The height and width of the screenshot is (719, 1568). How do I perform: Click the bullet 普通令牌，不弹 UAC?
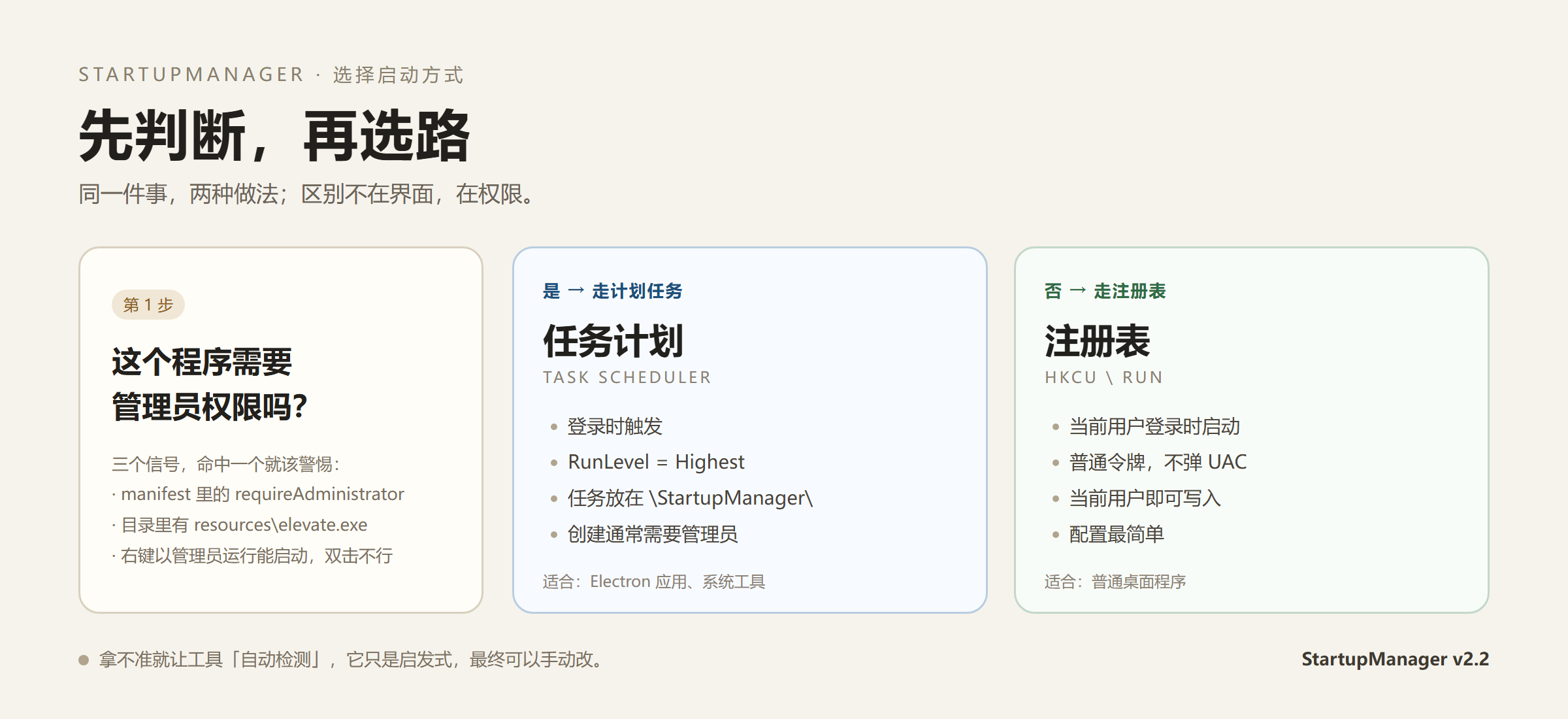tap(1158, 462)
